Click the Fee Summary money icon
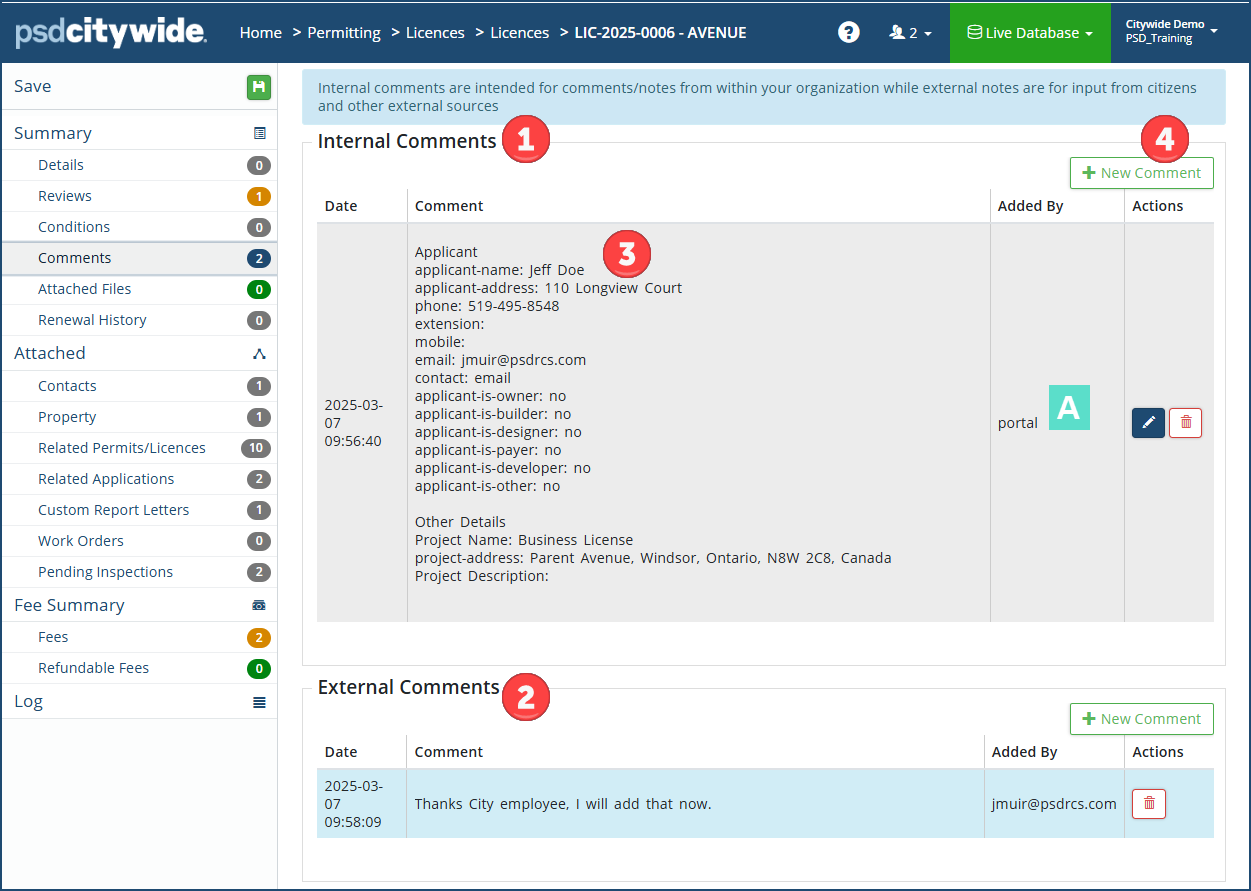Screen dimensions: 1251x891 (260, 605)
